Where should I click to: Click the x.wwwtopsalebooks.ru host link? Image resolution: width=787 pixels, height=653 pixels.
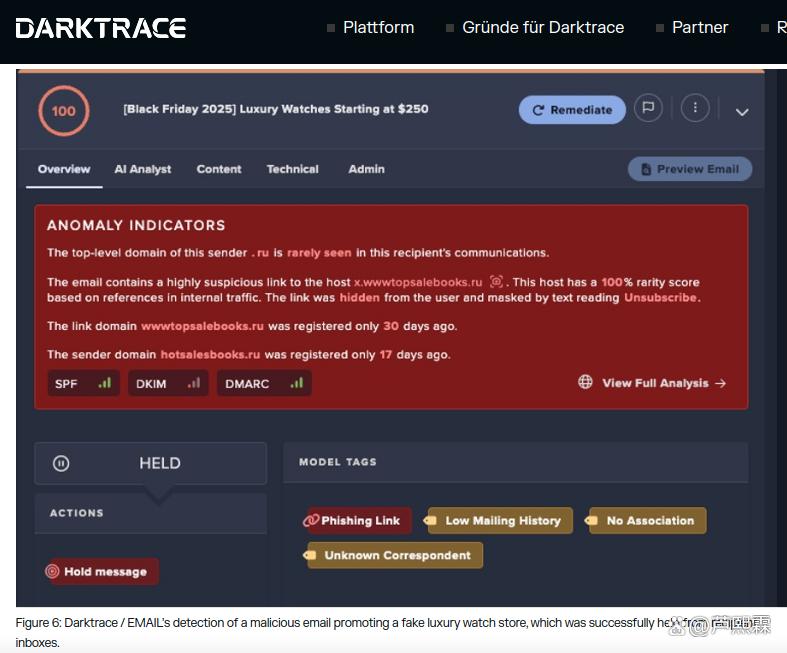click(x=418, y=282)
